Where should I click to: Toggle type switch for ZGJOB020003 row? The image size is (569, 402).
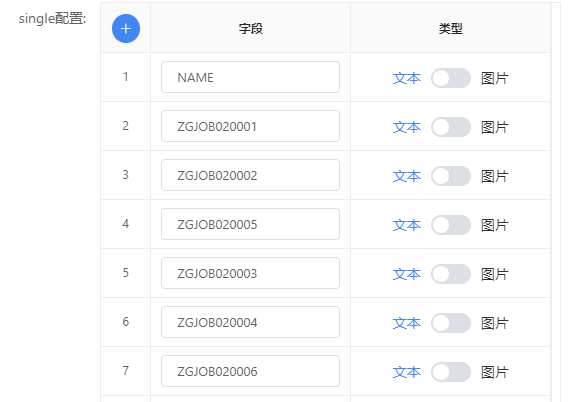[451, 274]
